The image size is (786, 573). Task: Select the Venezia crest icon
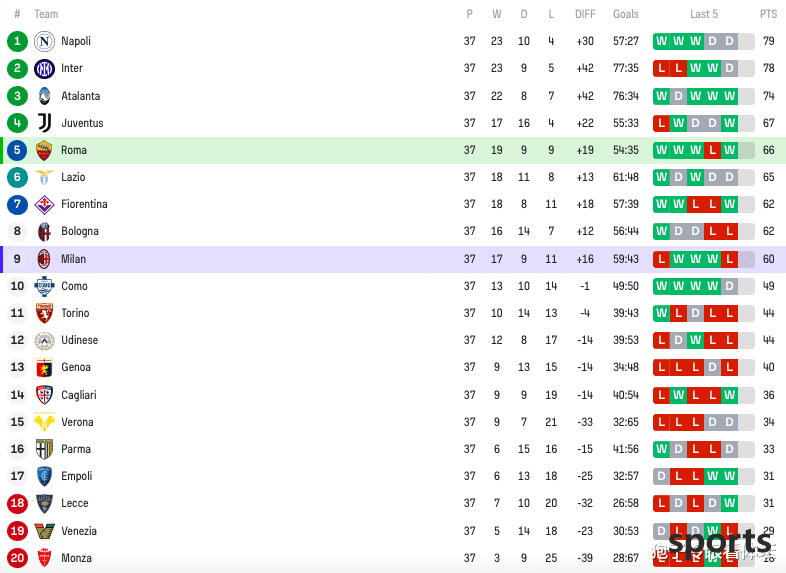coord(44,530)
